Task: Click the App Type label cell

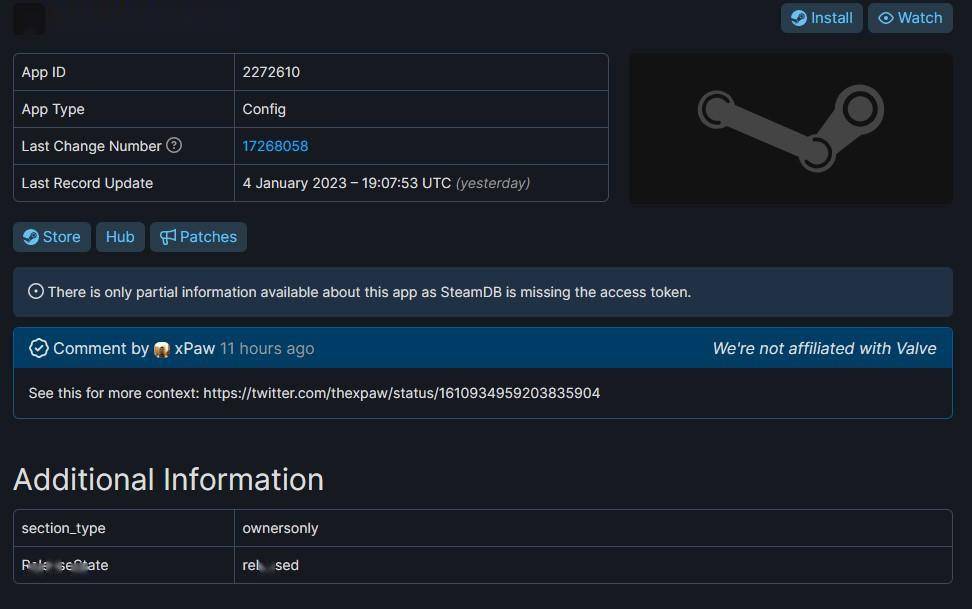Action: pos(124,109)
